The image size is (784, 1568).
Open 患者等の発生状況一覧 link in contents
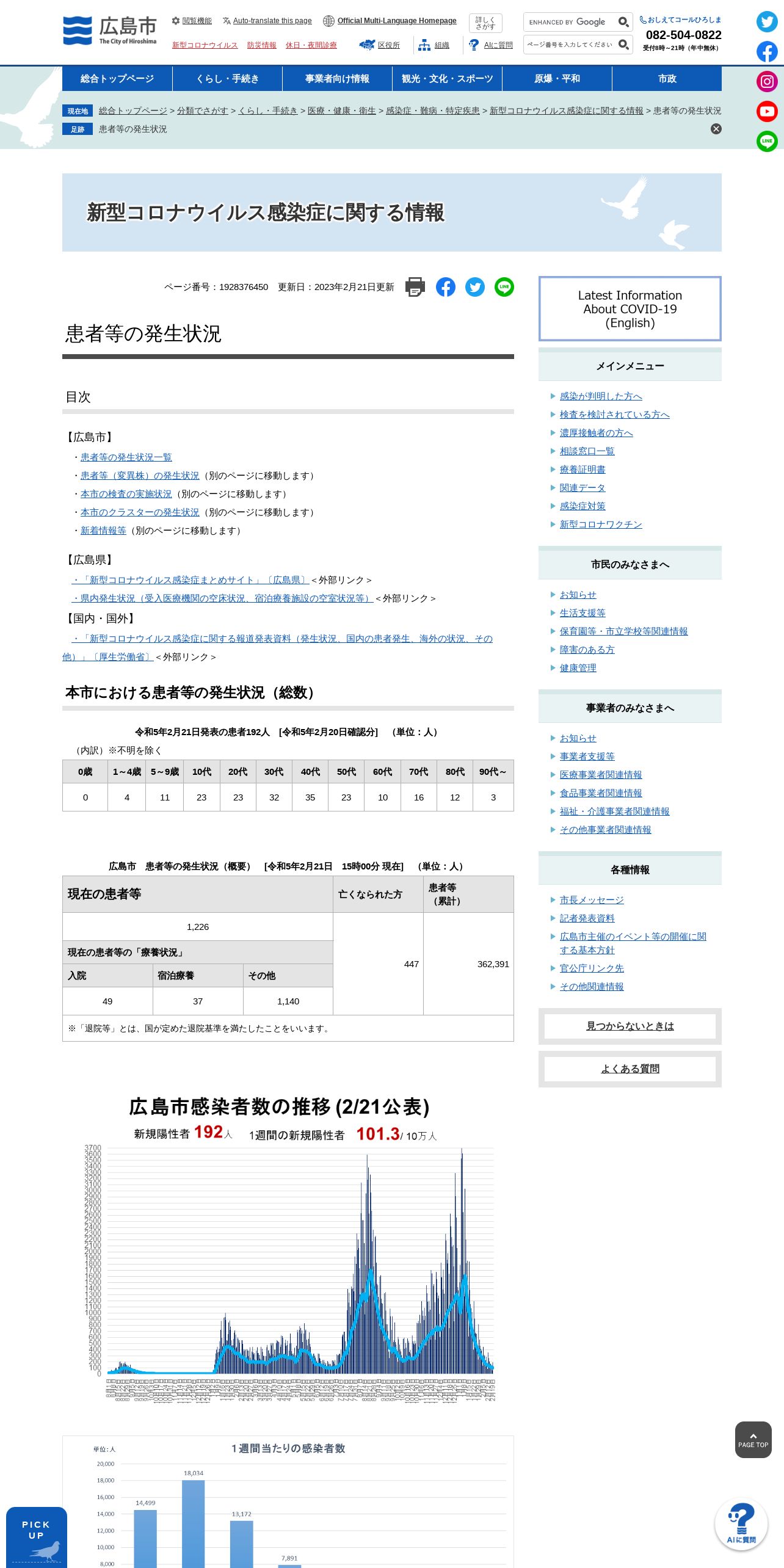126,457
